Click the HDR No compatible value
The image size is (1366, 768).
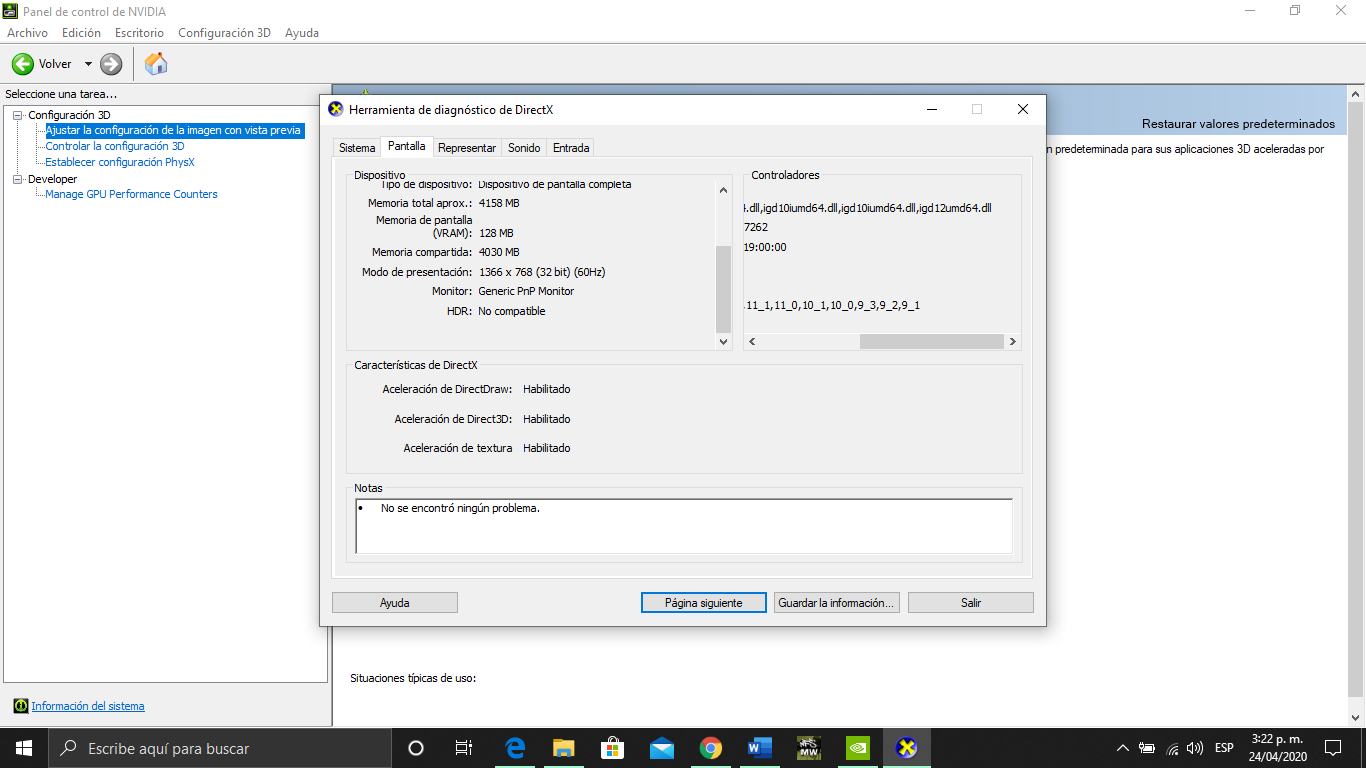[x=512, y=311]
